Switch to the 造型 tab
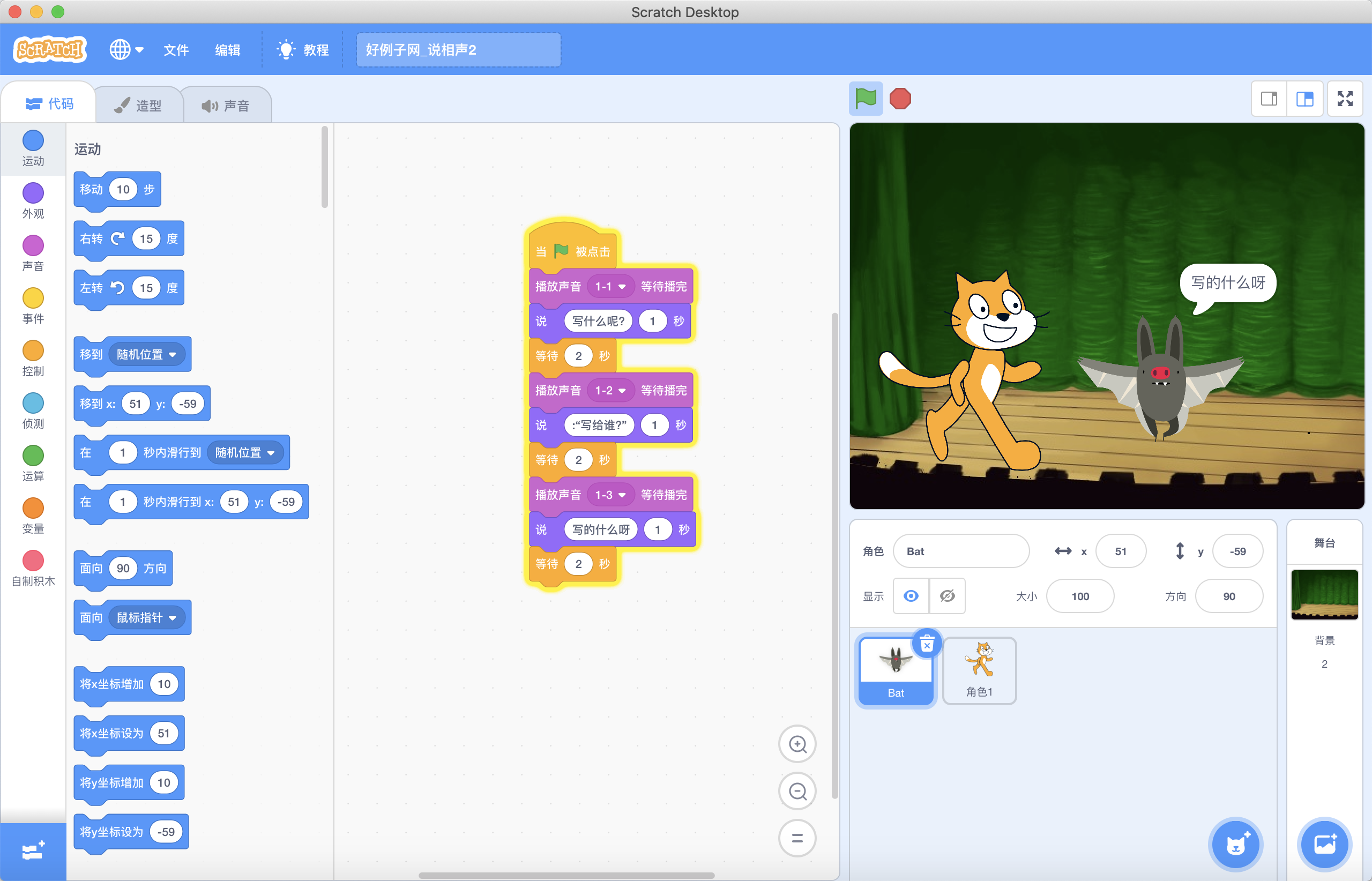Image resolution: width=1372 pixels, height=881 pixels. (138, 105)
